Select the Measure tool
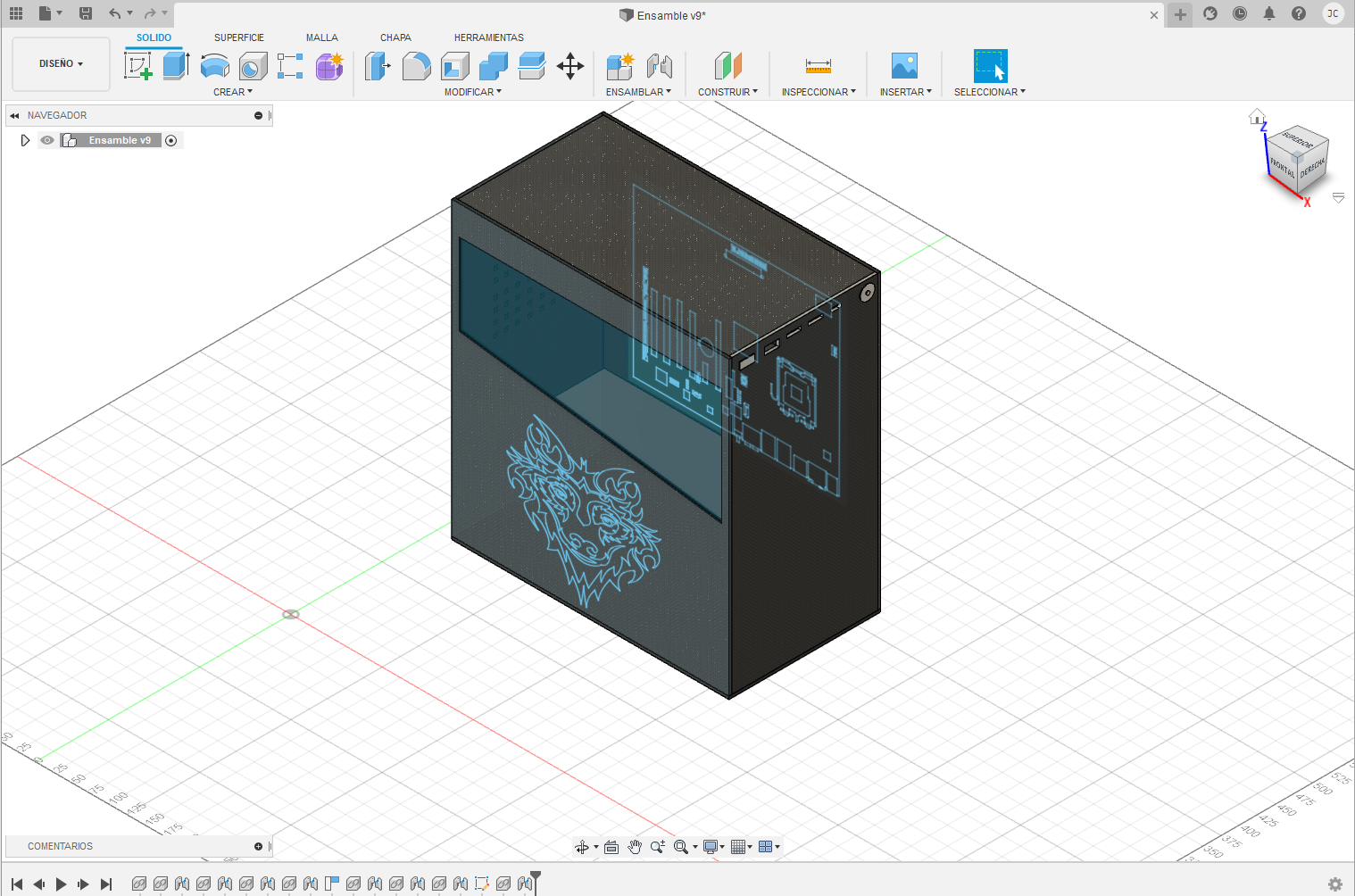Viewport: 1355px width, 896px height. [819, 66]
